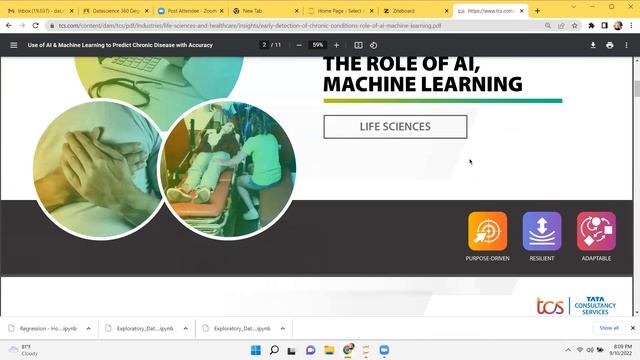Image resolution: width=640 pixels, height=360 pixels.
Task: Open Chrome side panel icon
Action: (x=604, y=26)
